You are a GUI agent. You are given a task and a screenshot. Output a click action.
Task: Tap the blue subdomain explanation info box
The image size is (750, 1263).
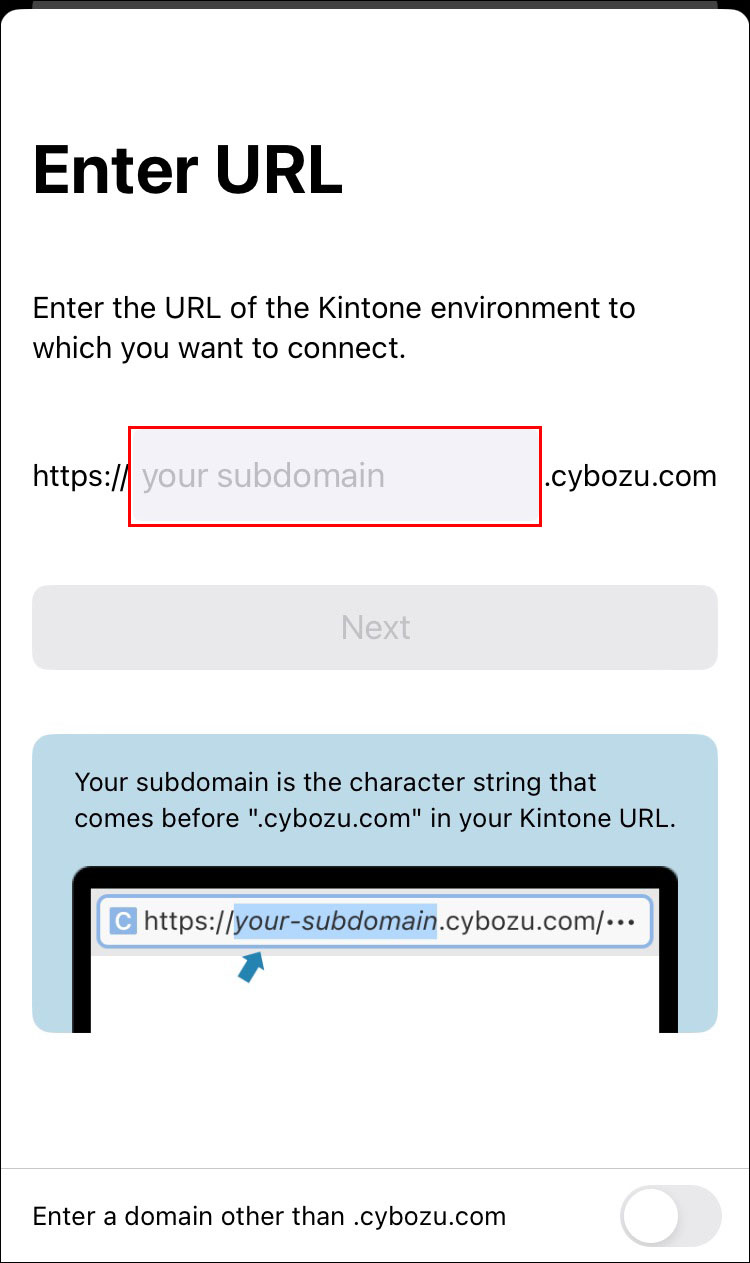pos(375,800)
